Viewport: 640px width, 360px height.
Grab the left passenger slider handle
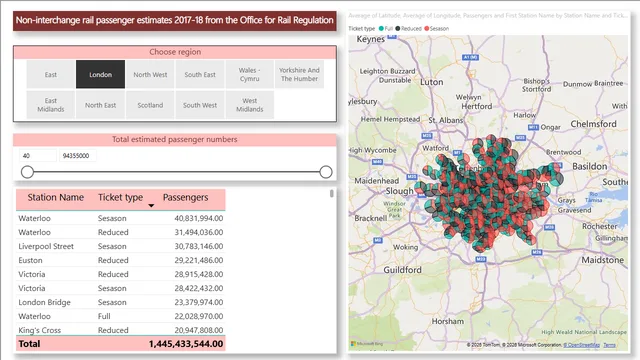point(27,172)
